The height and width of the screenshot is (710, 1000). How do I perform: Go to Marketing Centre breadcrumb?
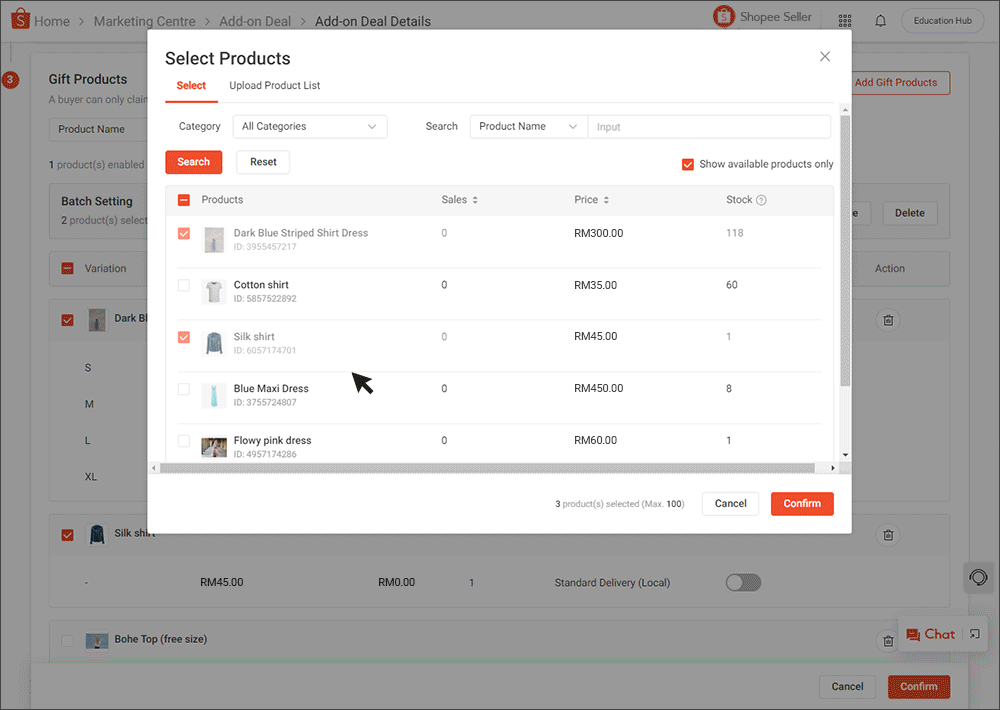coord(144,20)
